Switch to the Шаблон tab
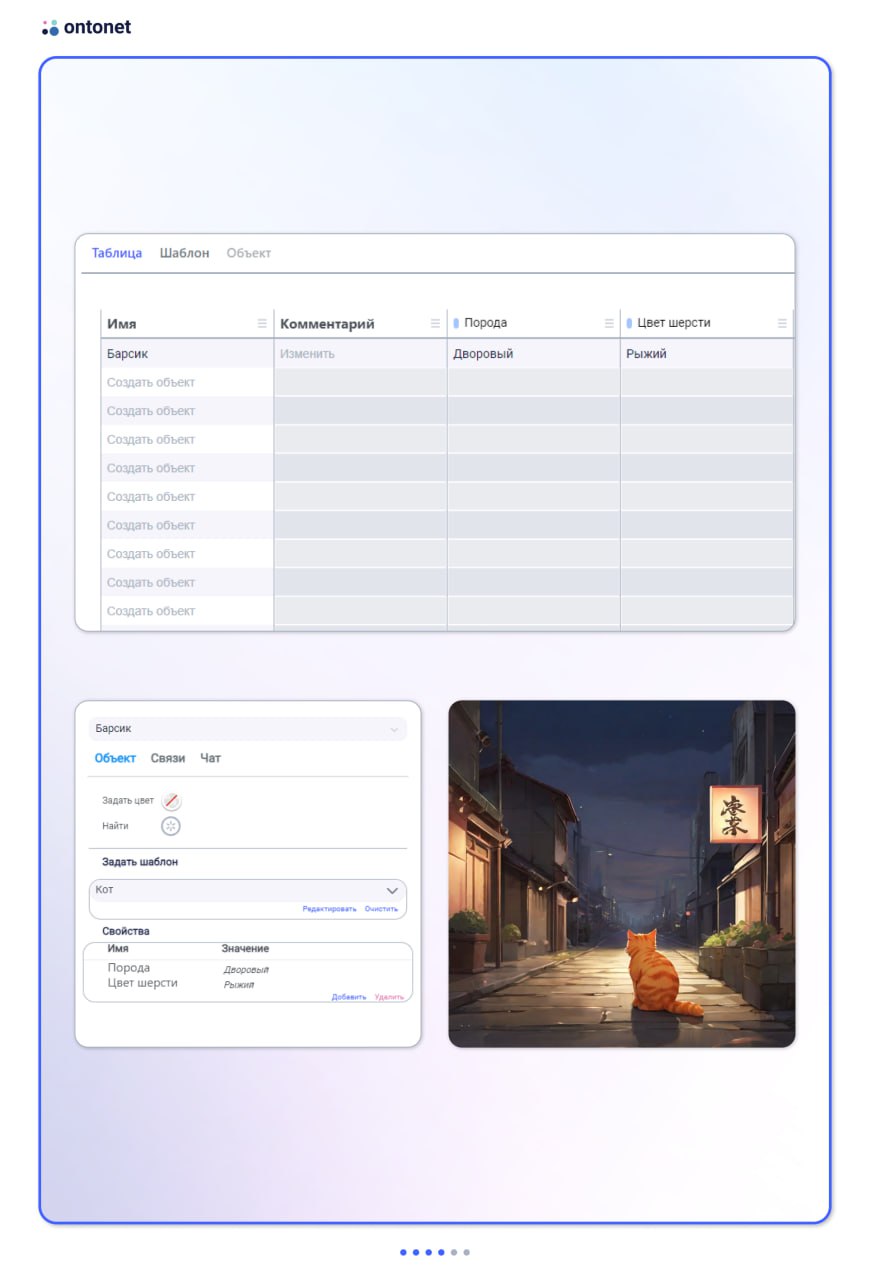870x1280 pixels. [x=185, y=253]
